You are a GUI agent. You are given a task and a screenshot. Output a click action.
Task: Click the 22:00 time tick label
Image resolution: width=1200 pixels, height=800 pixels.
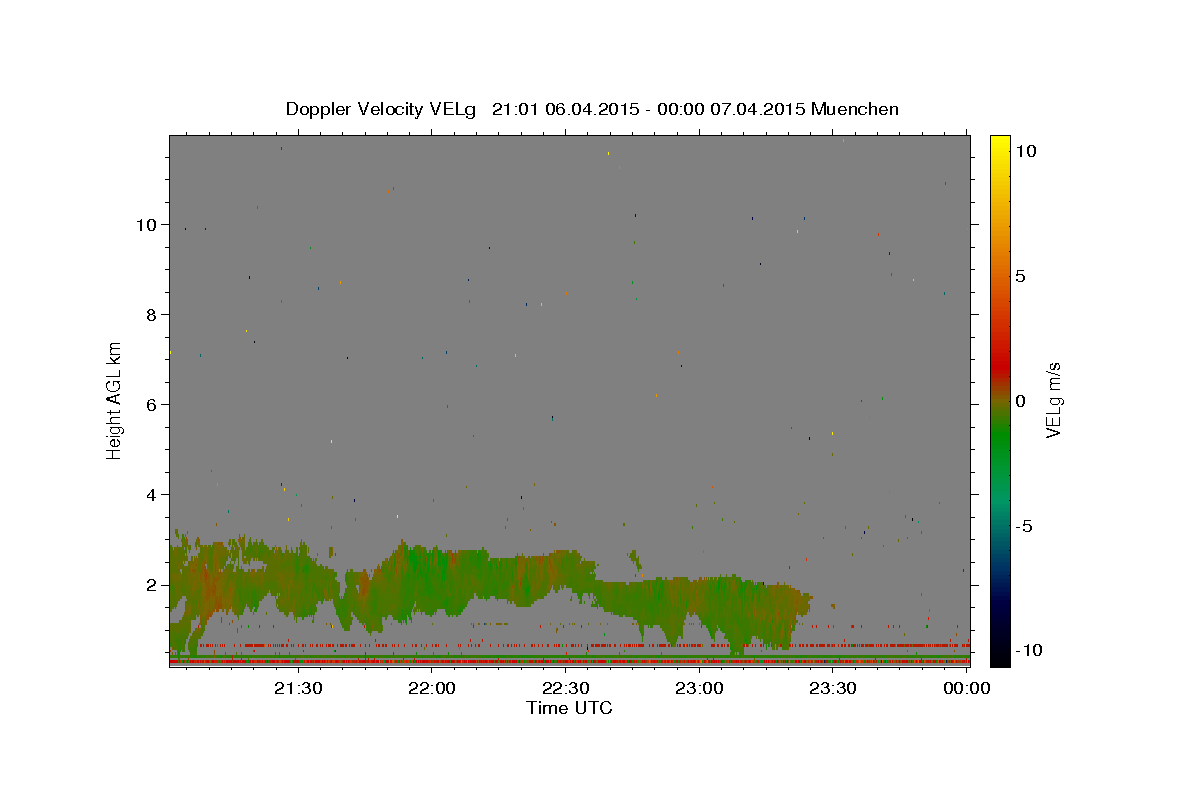pyautogui.click(x=432, y=688)
